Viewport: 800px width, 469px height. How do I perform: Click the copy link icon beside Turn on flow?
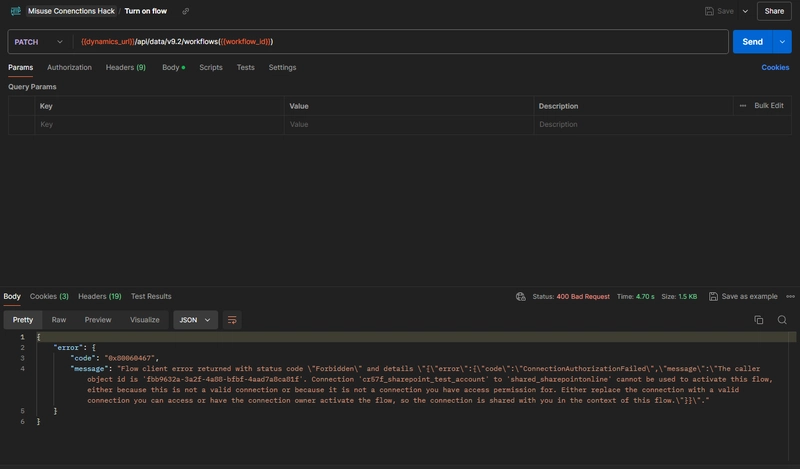point(185,11)
